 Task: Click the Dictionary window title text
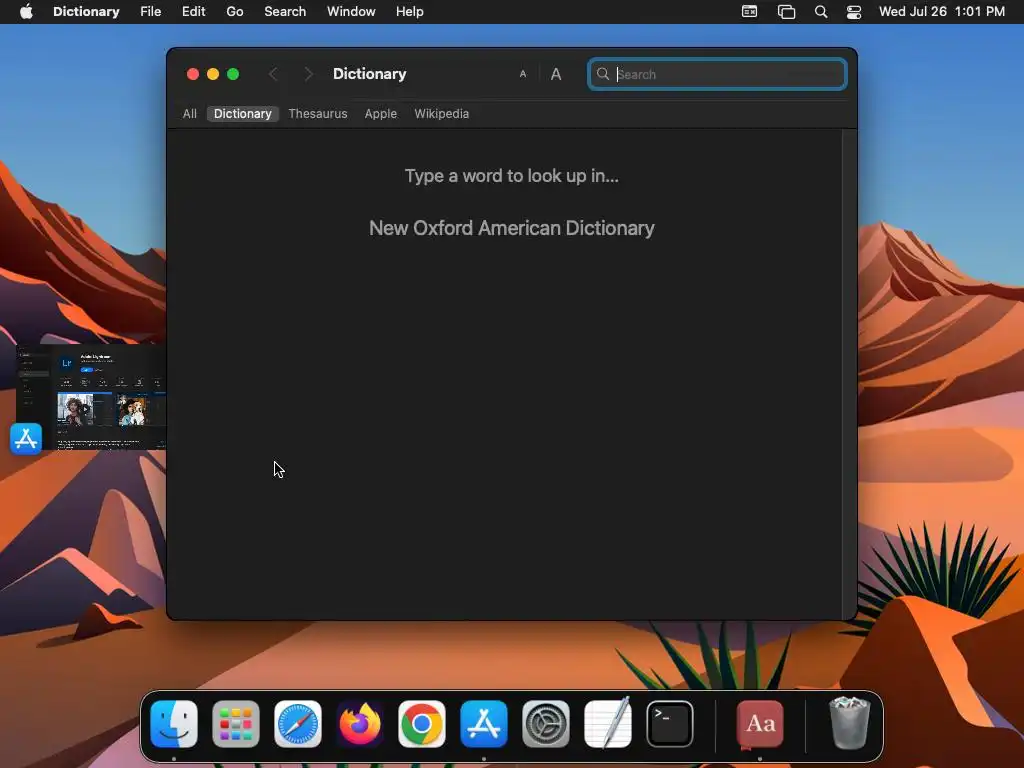pos(370,74)
